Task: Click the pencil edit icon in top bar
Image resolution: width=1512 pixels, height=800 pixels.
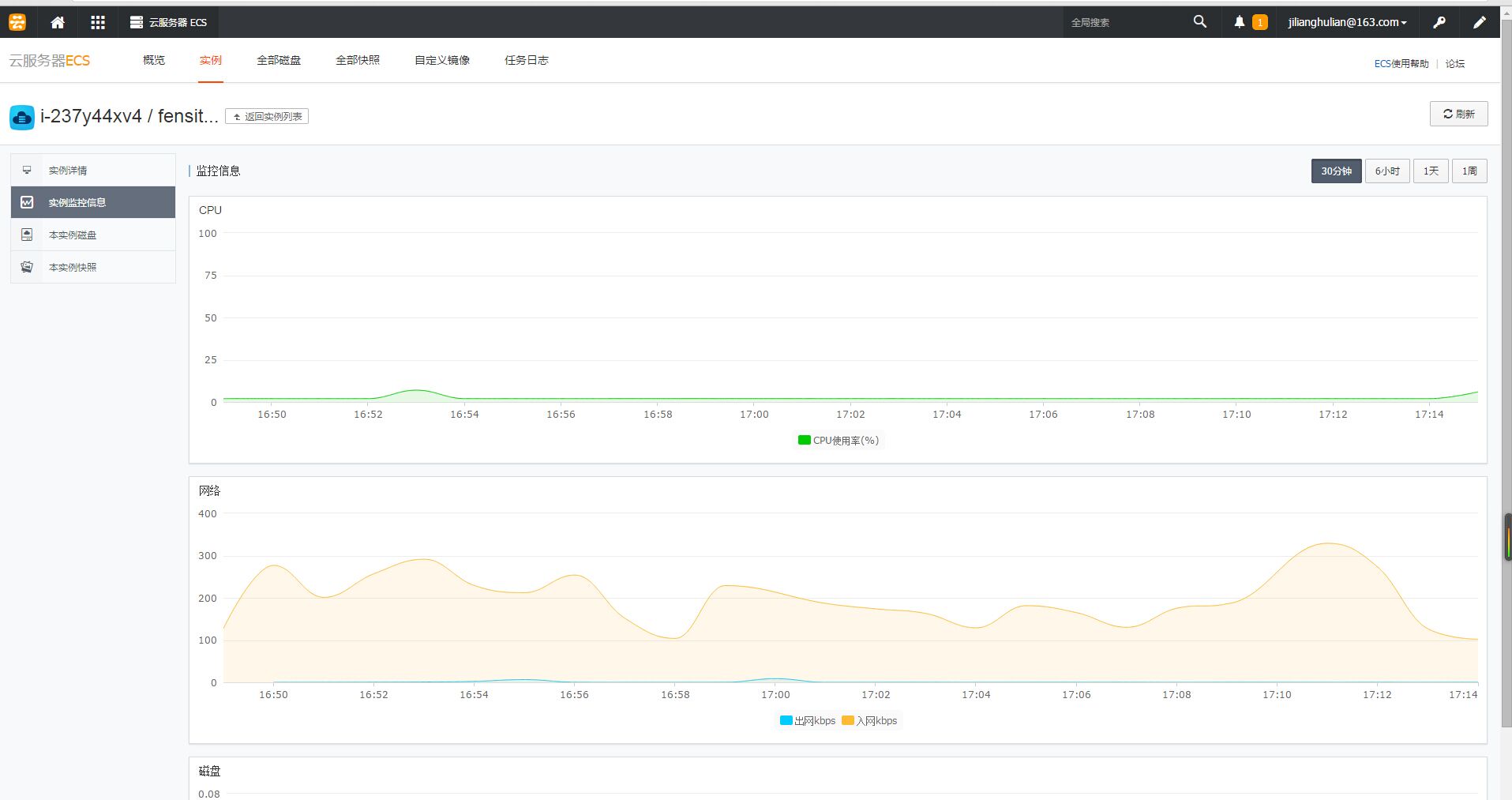Action: tap(1480, 22)
